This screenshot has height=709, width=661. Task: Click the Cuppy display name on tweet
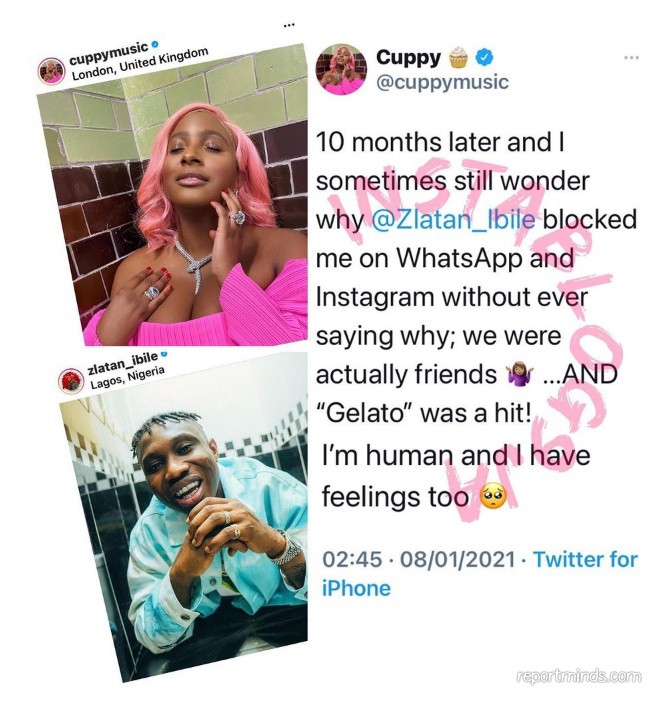[408, 57]
